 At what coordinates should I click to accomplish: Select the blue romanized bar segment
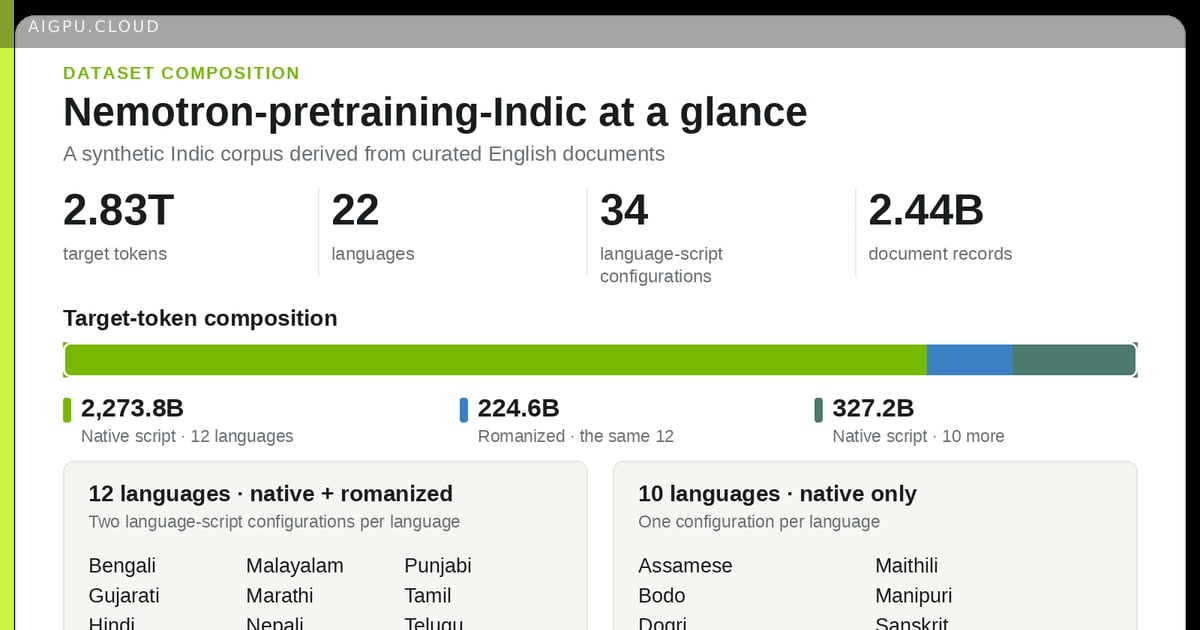point(970,360)
